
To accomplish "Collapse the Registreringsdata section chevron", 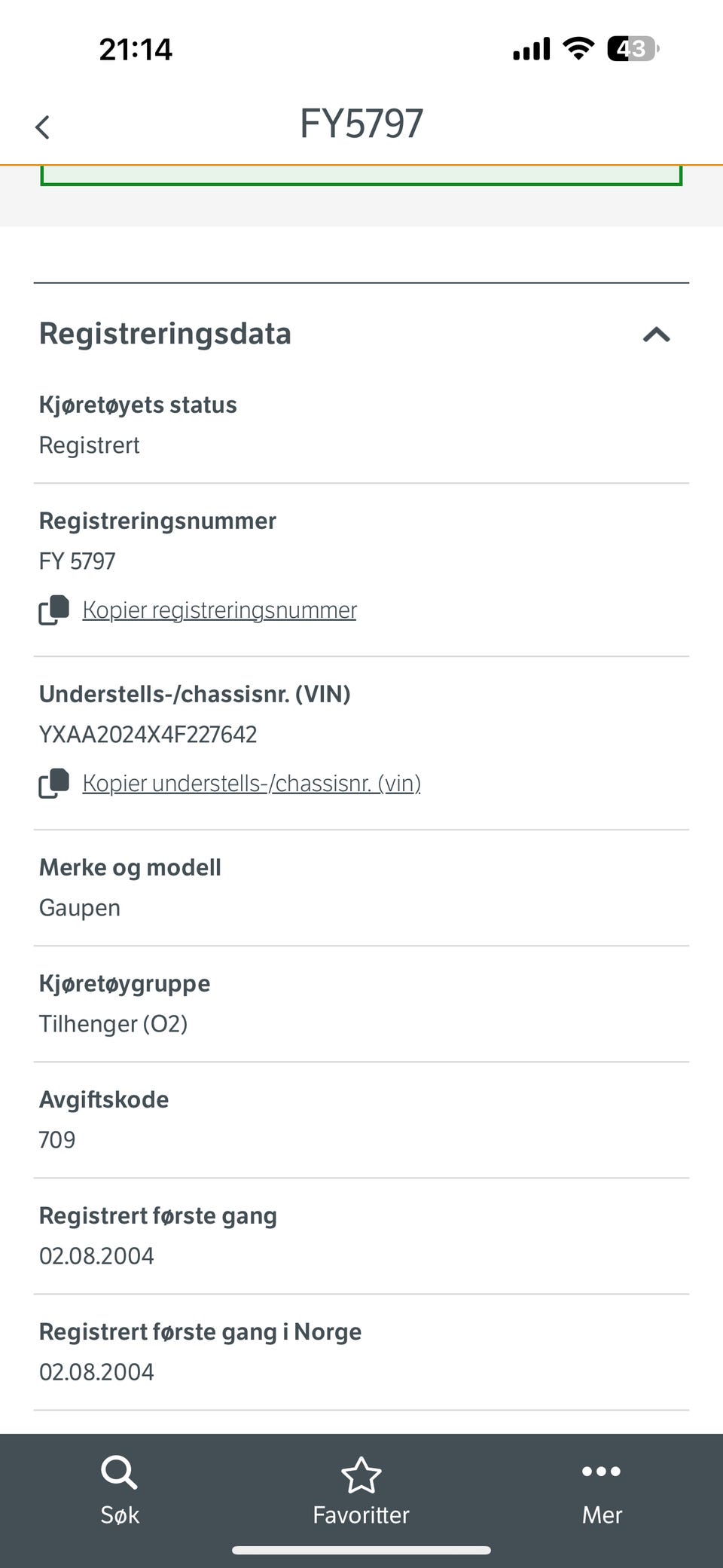I will click(656, 335).
